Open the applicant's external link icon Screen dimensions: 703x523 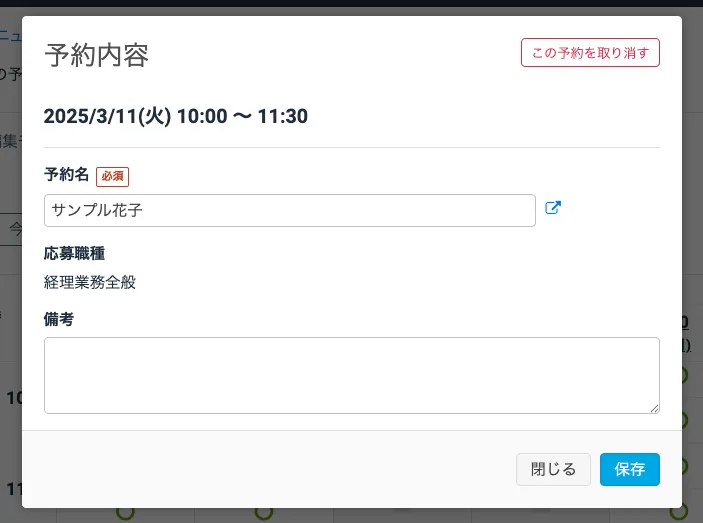click(x=553, y=209)
